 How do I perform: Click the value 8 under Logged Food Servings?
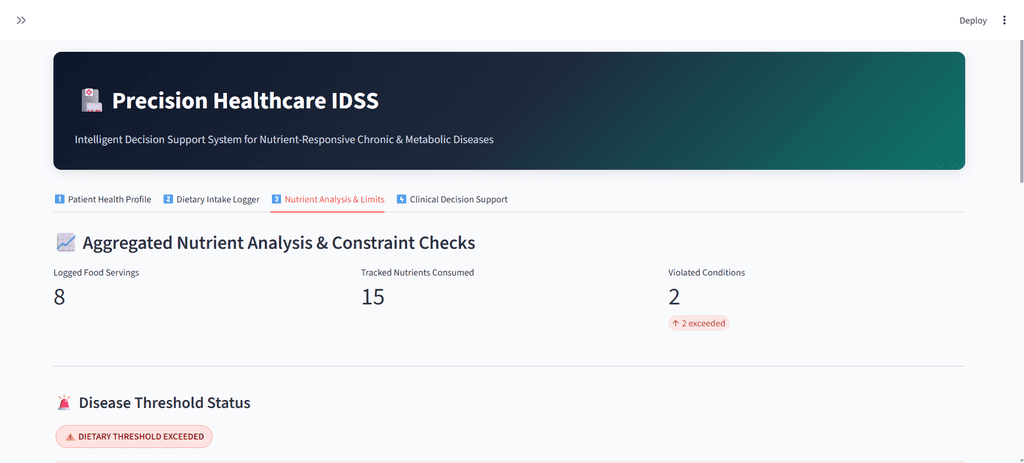(x=59, y=297)
